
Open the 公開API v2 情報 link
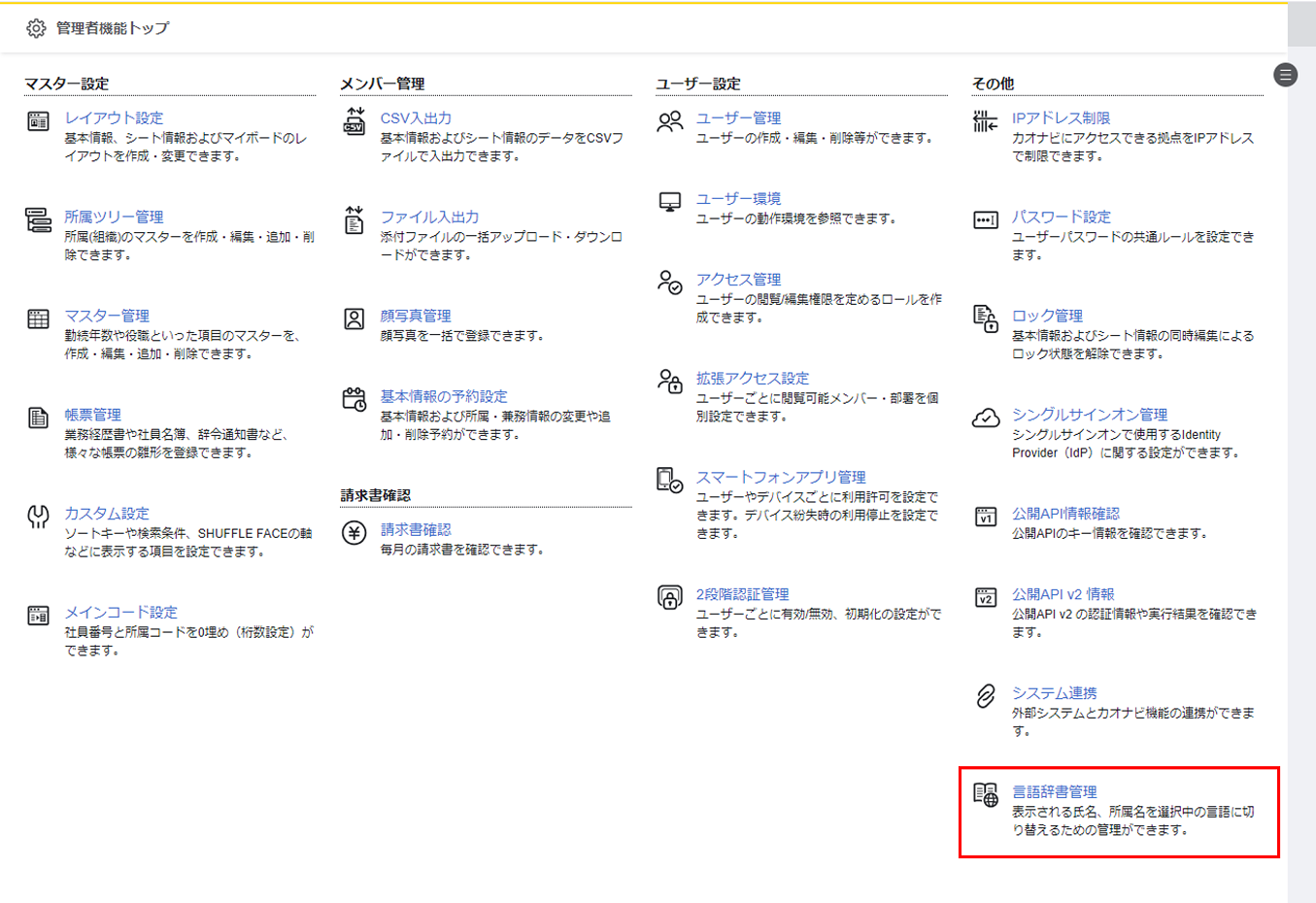pos(1063,593)
